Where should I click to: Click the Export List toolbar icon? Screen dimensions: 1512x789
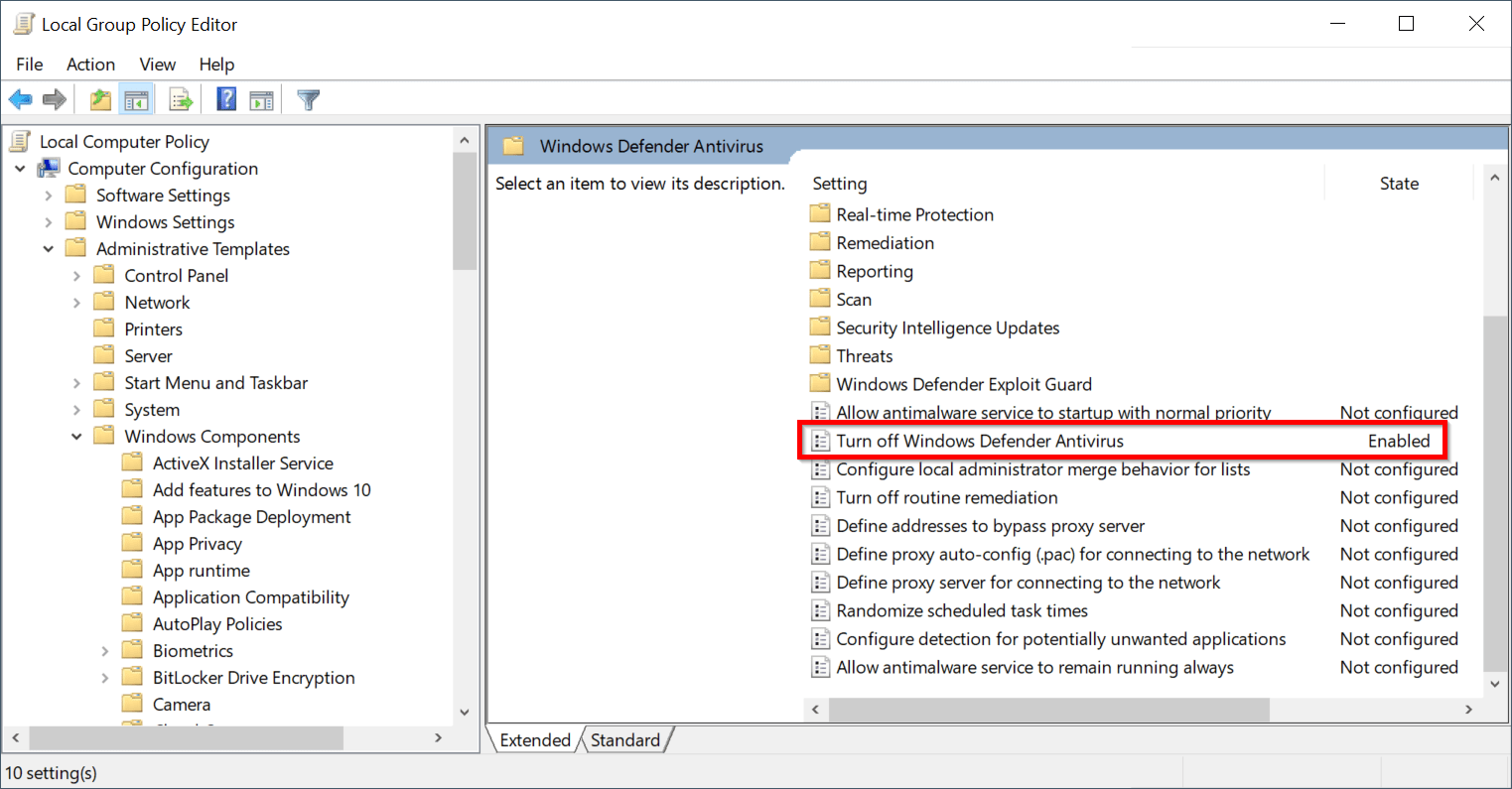pos(180,98)
